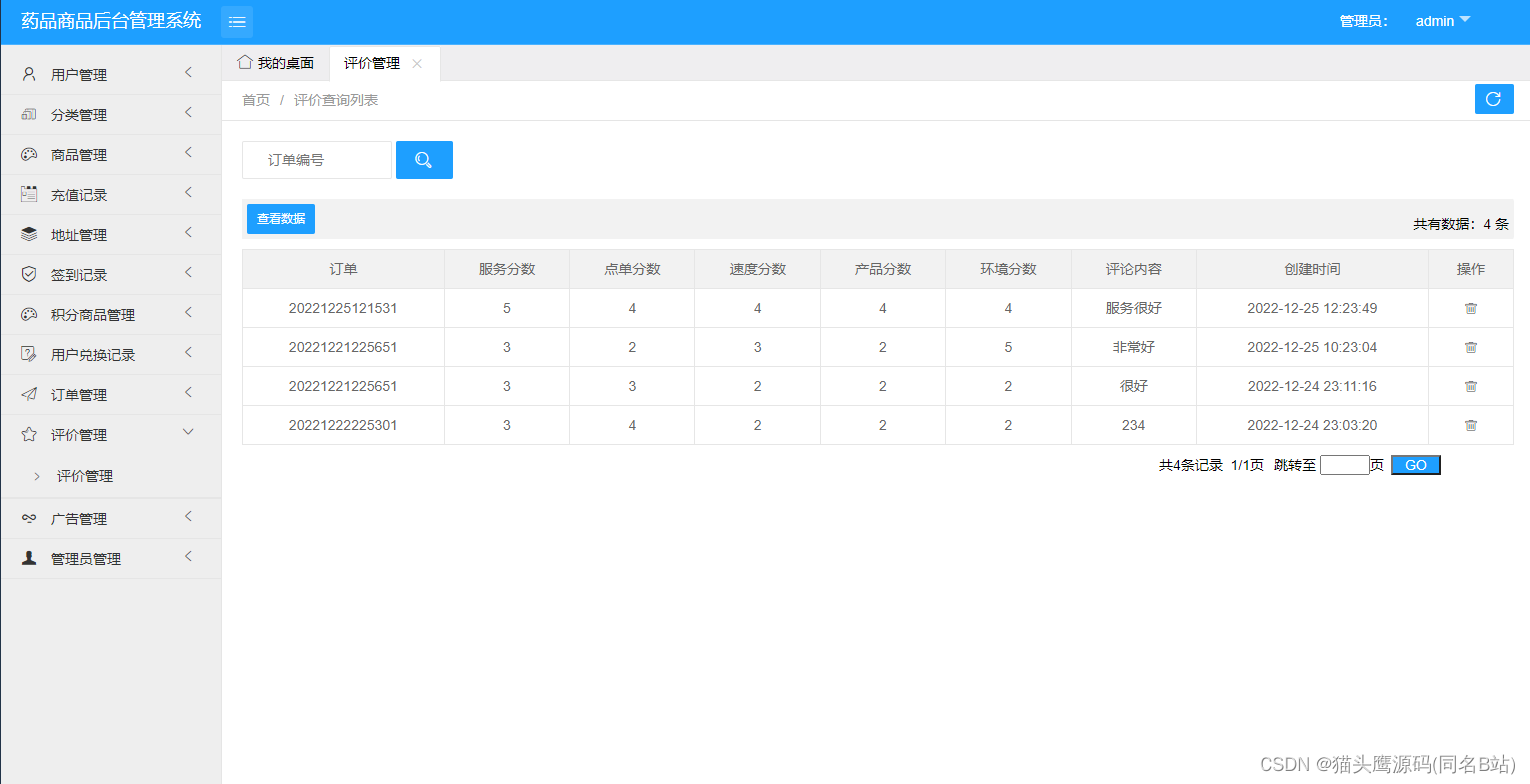Click the 广告管理 infinity icon

29,518
